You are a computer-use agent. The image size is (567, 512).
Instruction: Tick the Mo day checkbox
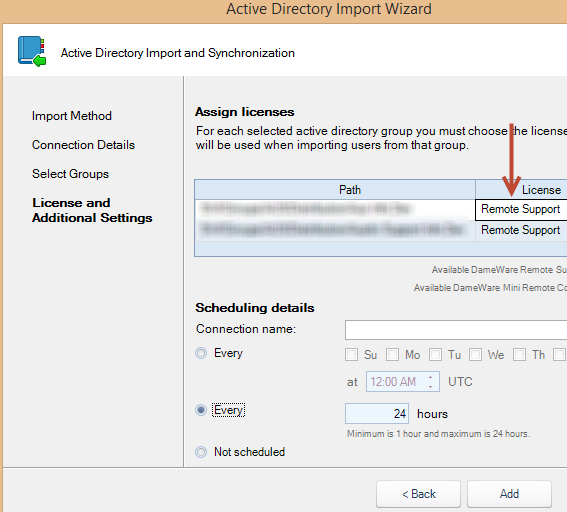pyautogui.click(x=392, y=355)
